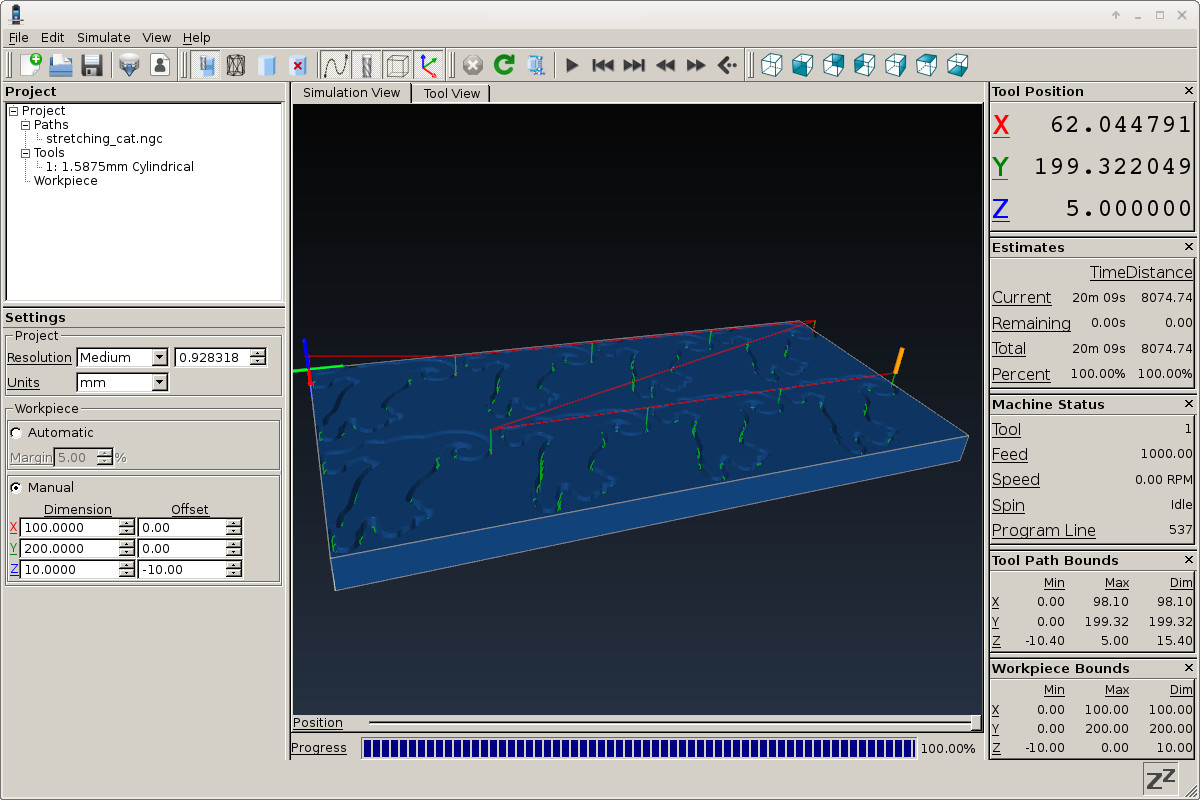Open the File menu
Screen dimensions: 1200x800
tap(18, 37)
